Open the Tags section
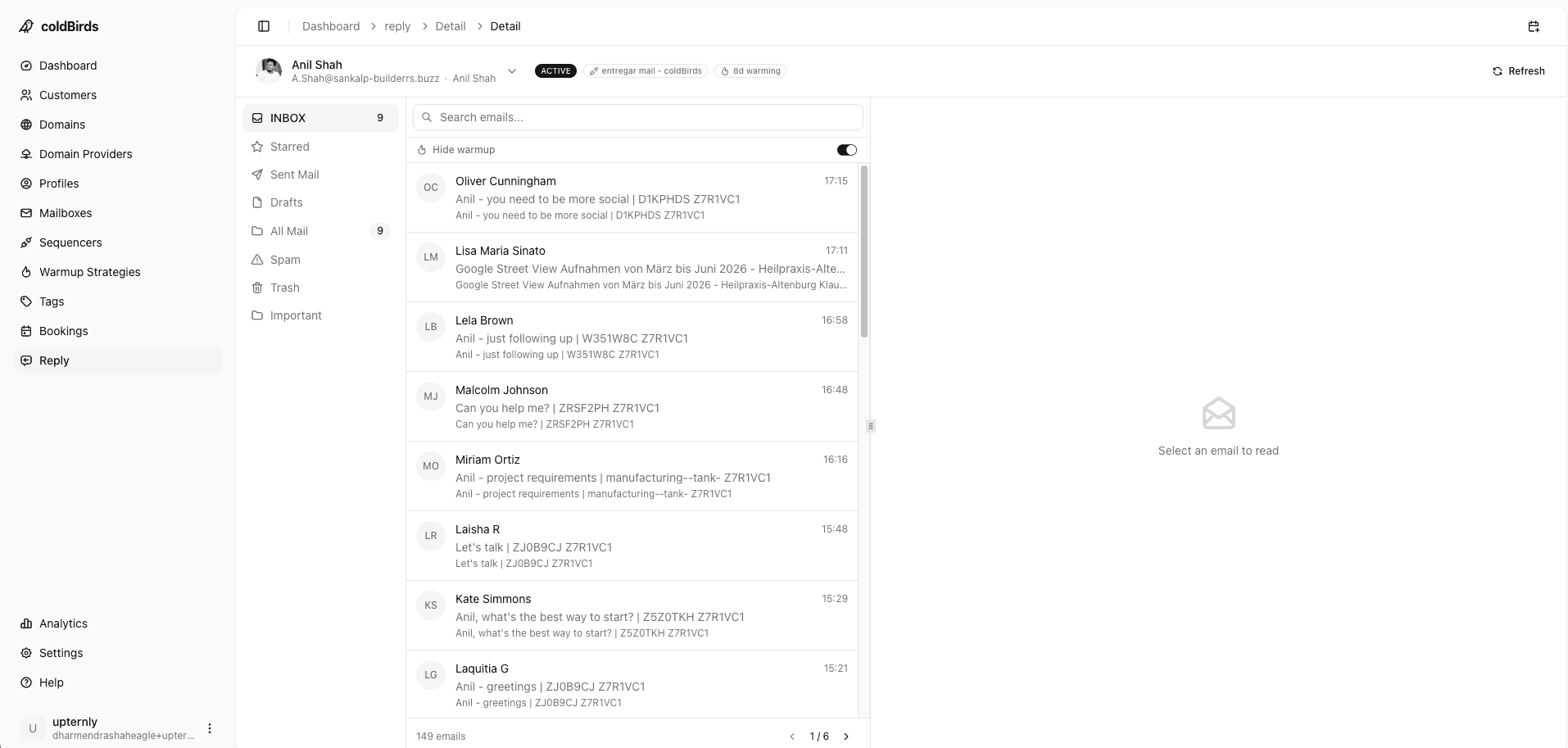The width and height of the screenshot is (1568, 748). coord(51,301)
